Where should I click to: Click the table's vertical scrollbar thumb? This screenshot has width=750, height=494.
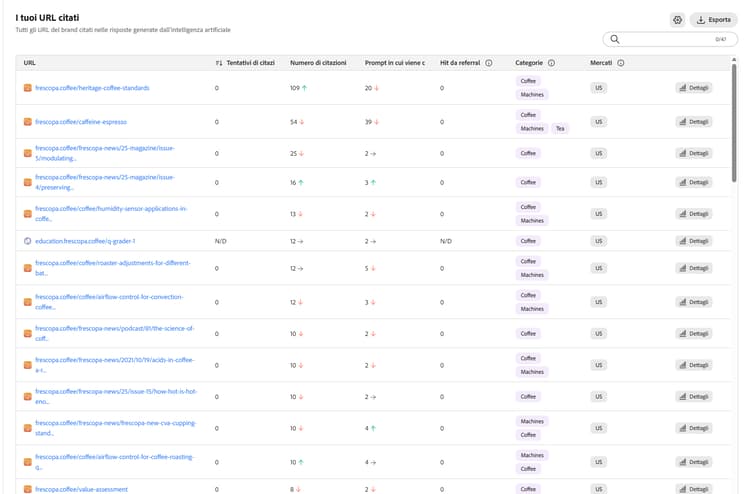(x=734, y=123)
